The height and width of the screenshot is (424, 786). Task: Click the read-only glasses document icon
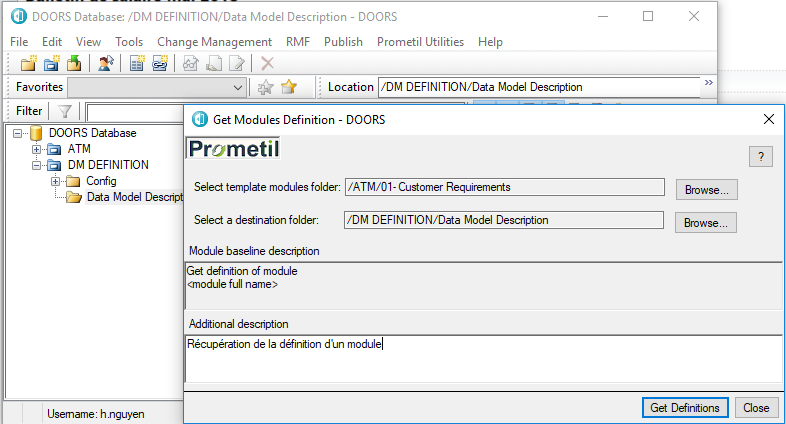[x=190, y=63]
